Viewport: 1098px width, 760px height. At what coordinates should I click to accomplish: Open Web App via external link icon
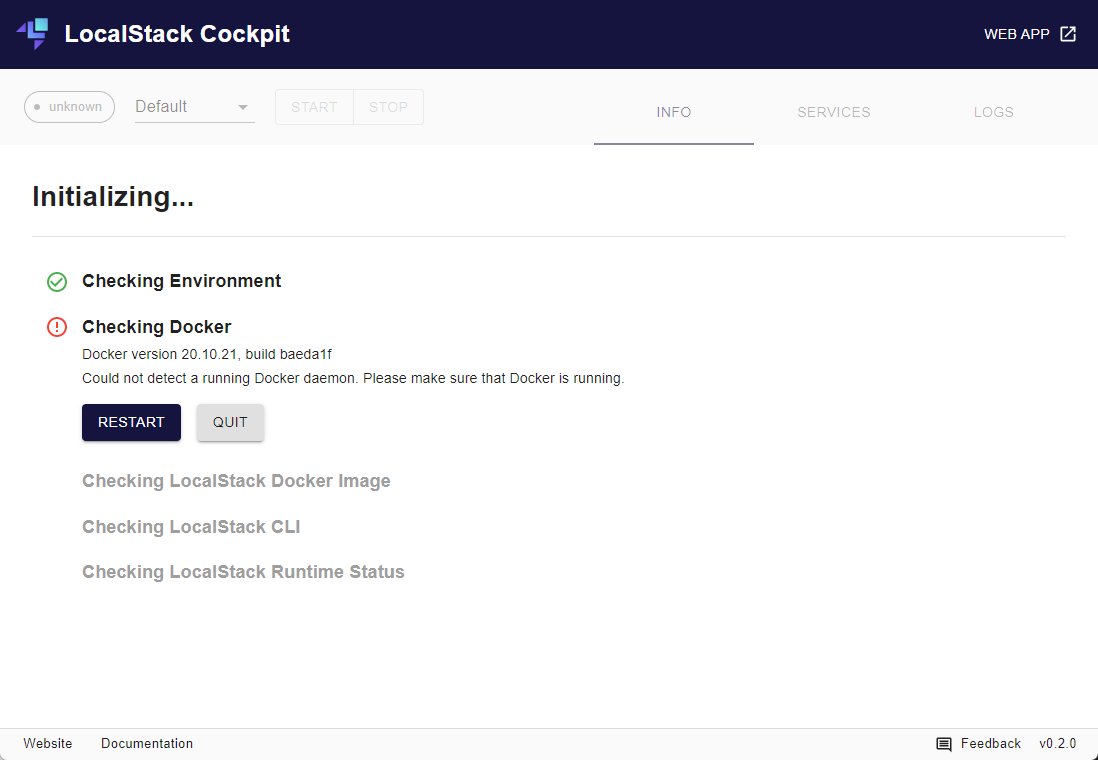coord(1068,33)
